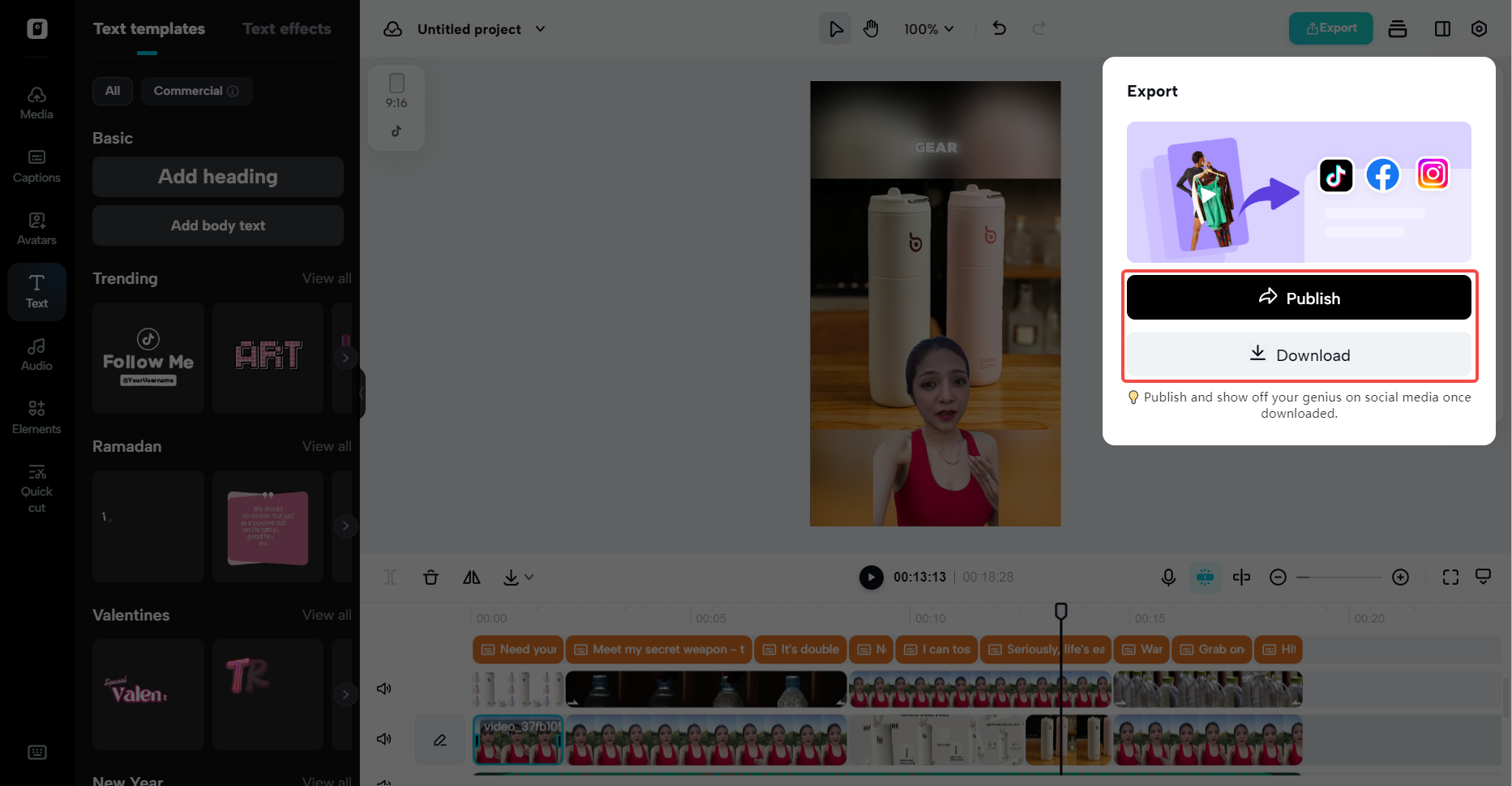1512x786 pixels.
Task: Click the record voiceover microphone icon
Action: [x=1168, y=577]
